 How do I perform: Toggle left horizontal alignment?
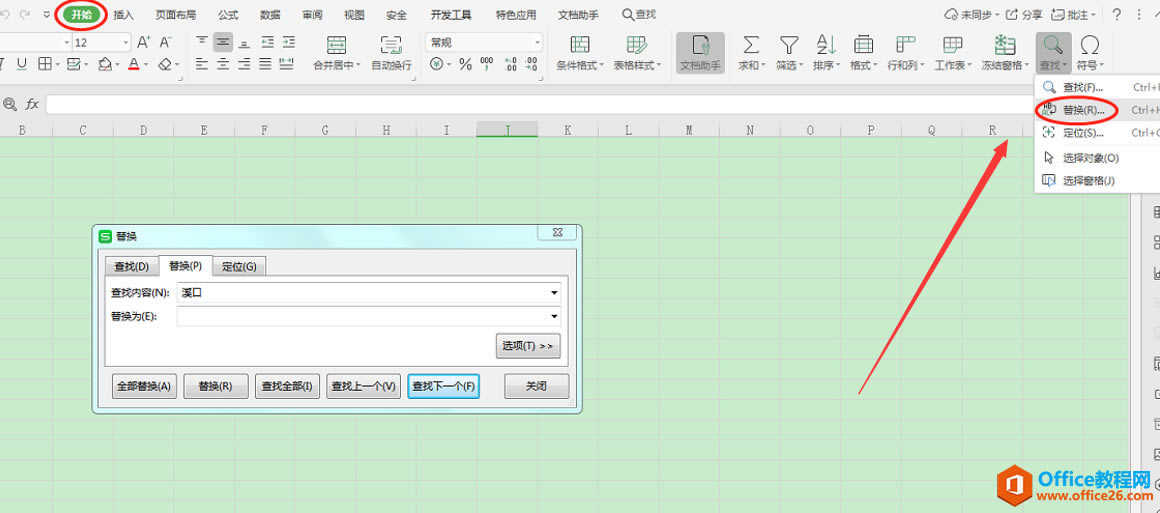[x=202, y=64]
